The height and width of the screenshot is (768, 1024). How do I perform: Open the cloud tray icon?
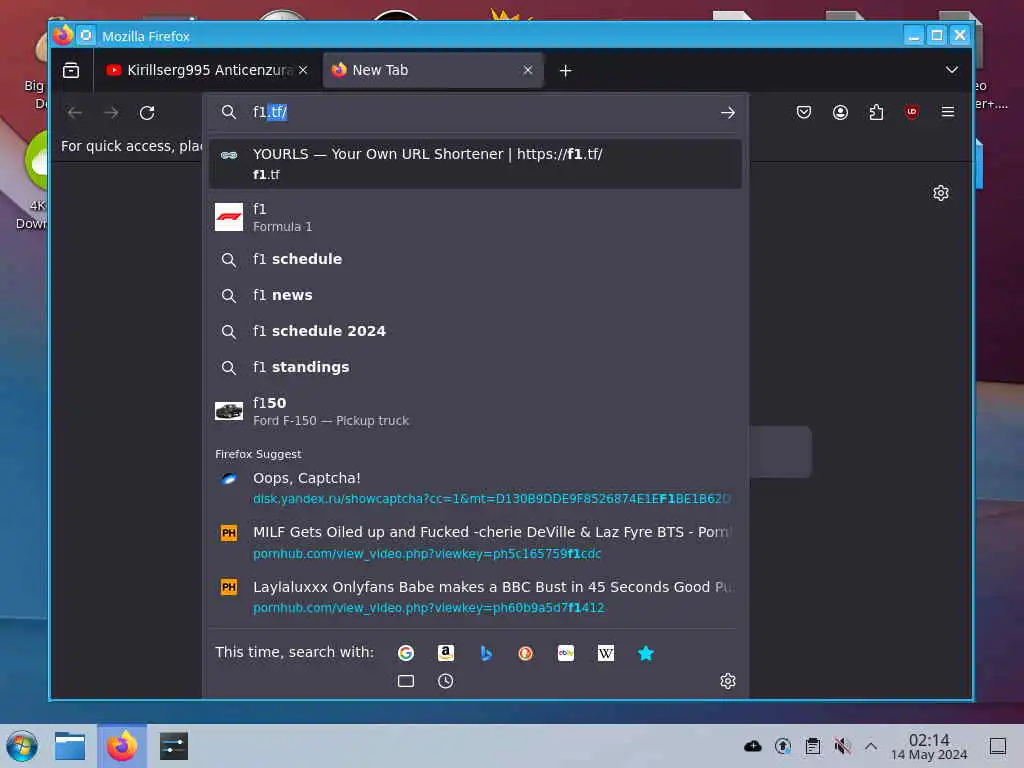click(x=752, y=746)
